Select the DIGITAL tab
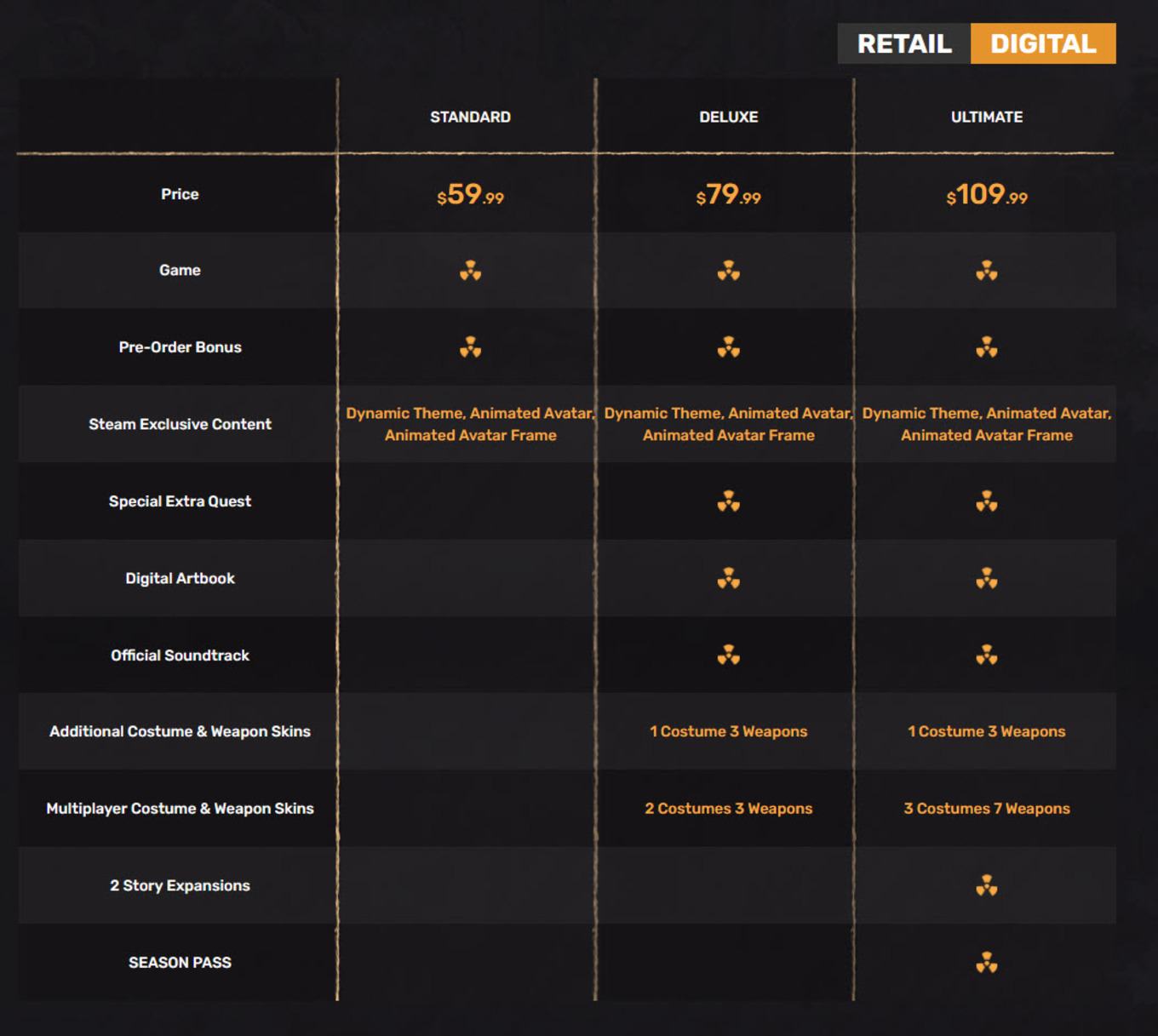This screenshot has height=1036, width=1158. click(1043, 43)
